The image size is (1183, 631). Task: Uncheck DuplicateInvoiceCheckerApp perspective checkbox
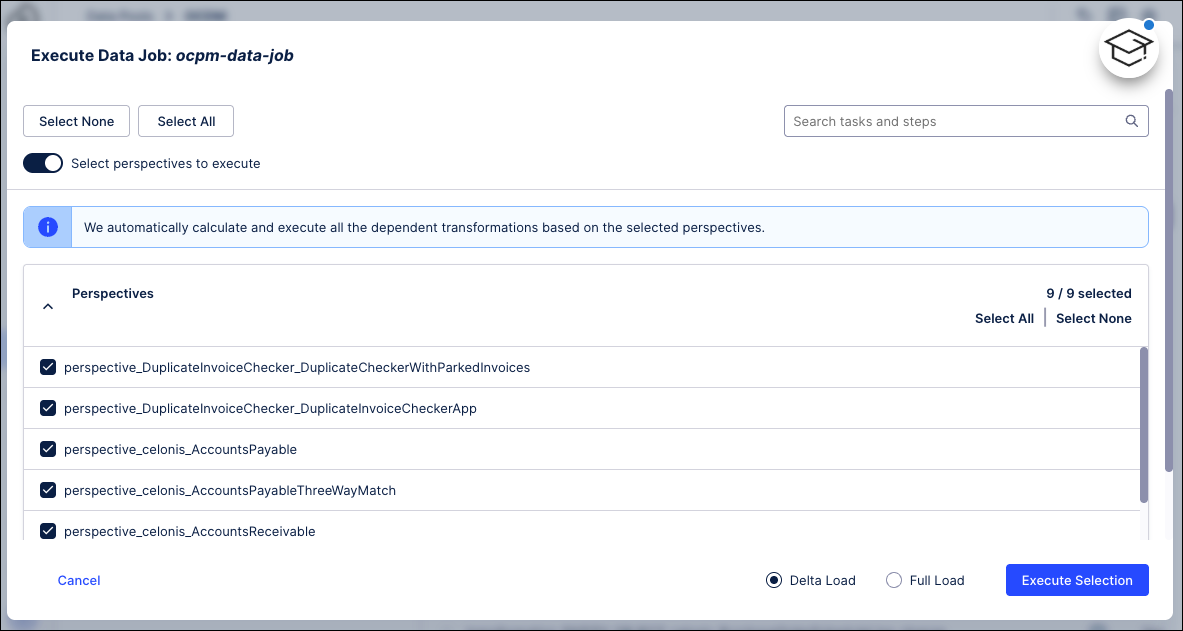click(48, 408)
